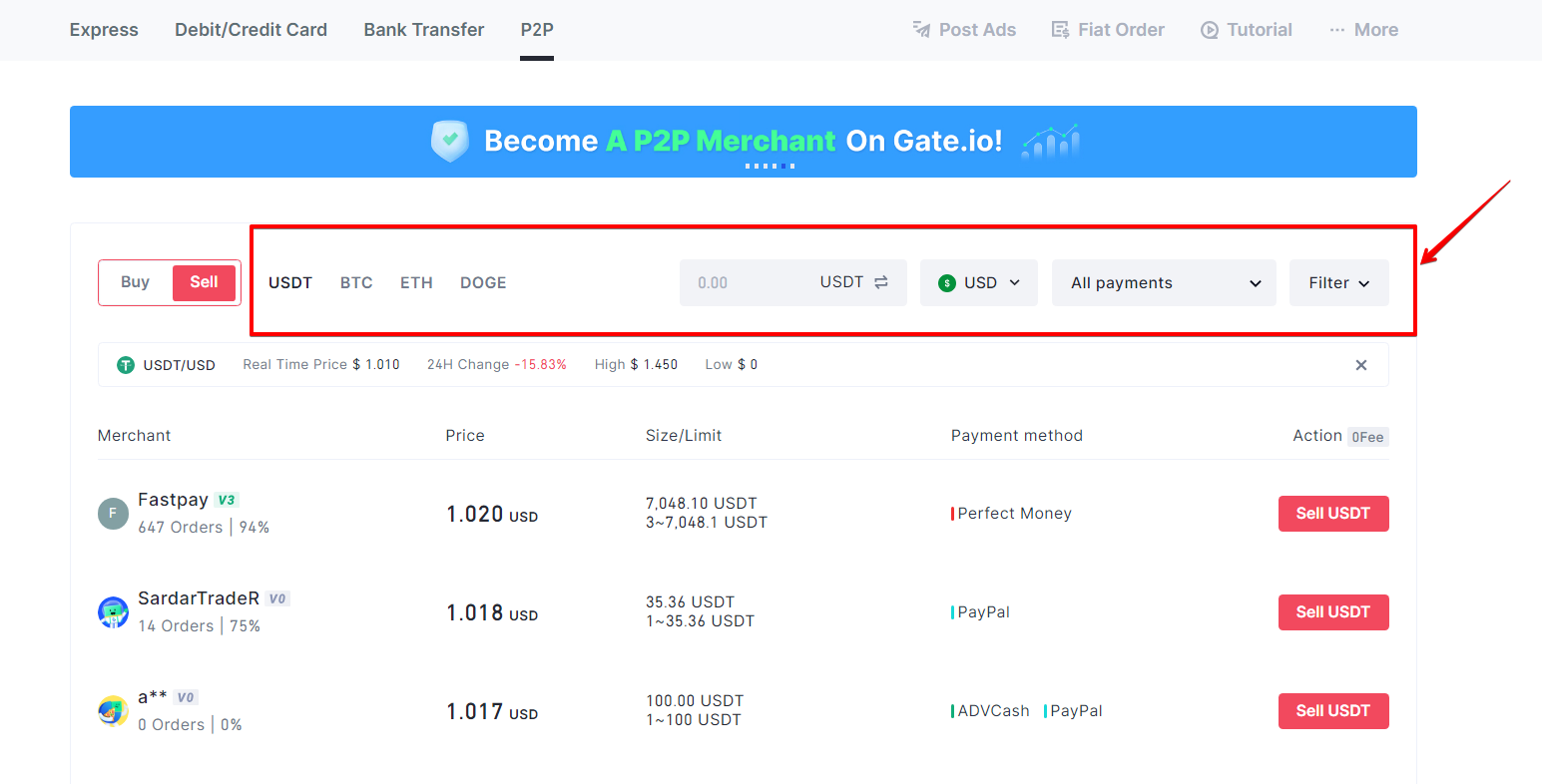Click the USDT swap arrows icon
This screenshot has height=784, width=1542.
881,282
